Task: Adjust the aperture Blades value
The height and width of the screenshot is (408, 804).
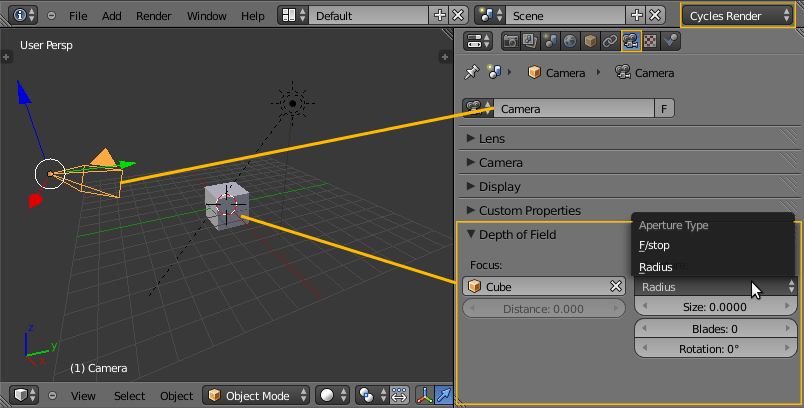Action: click(x=716, y=329)
